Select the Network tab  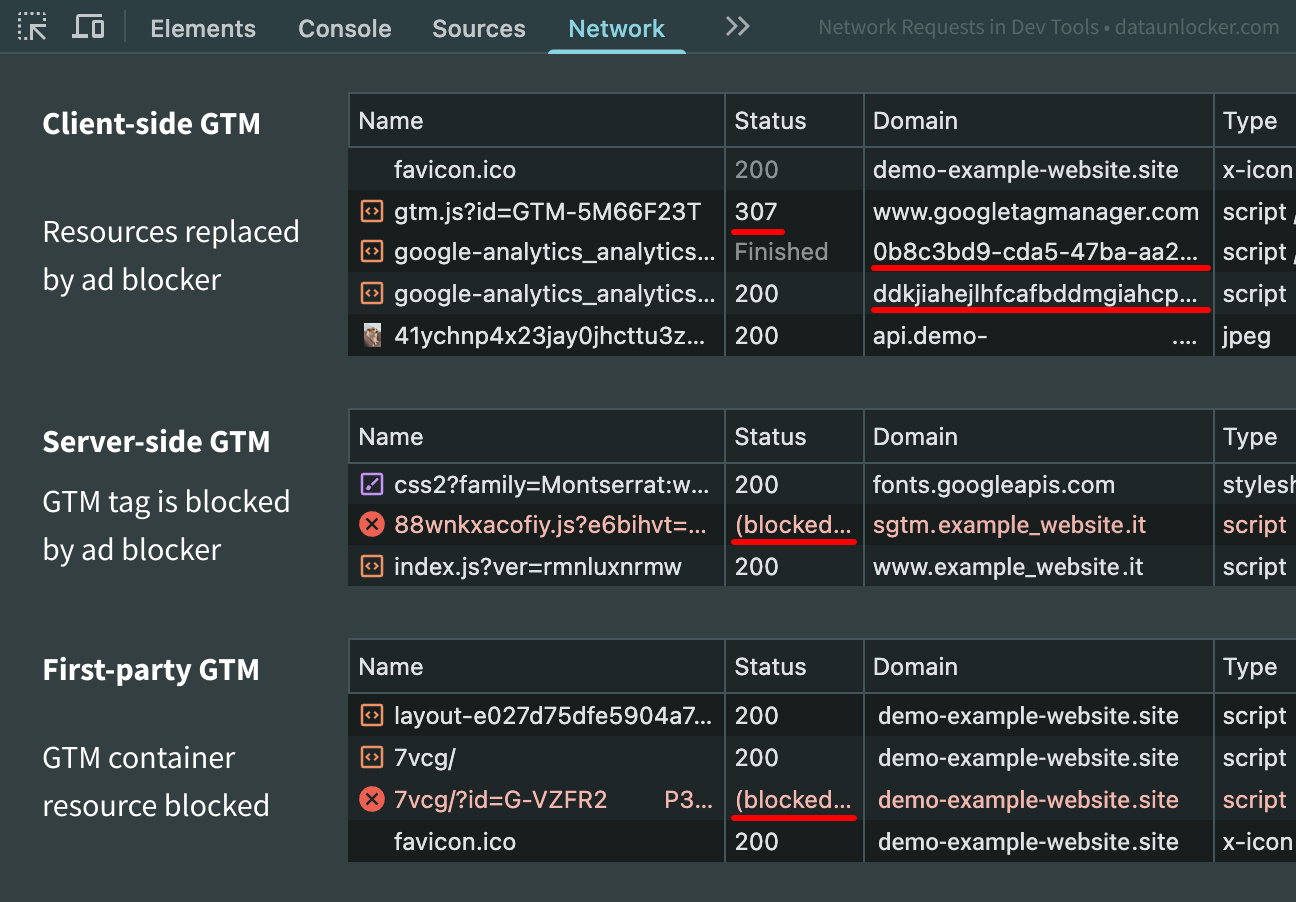coord(616,29)
